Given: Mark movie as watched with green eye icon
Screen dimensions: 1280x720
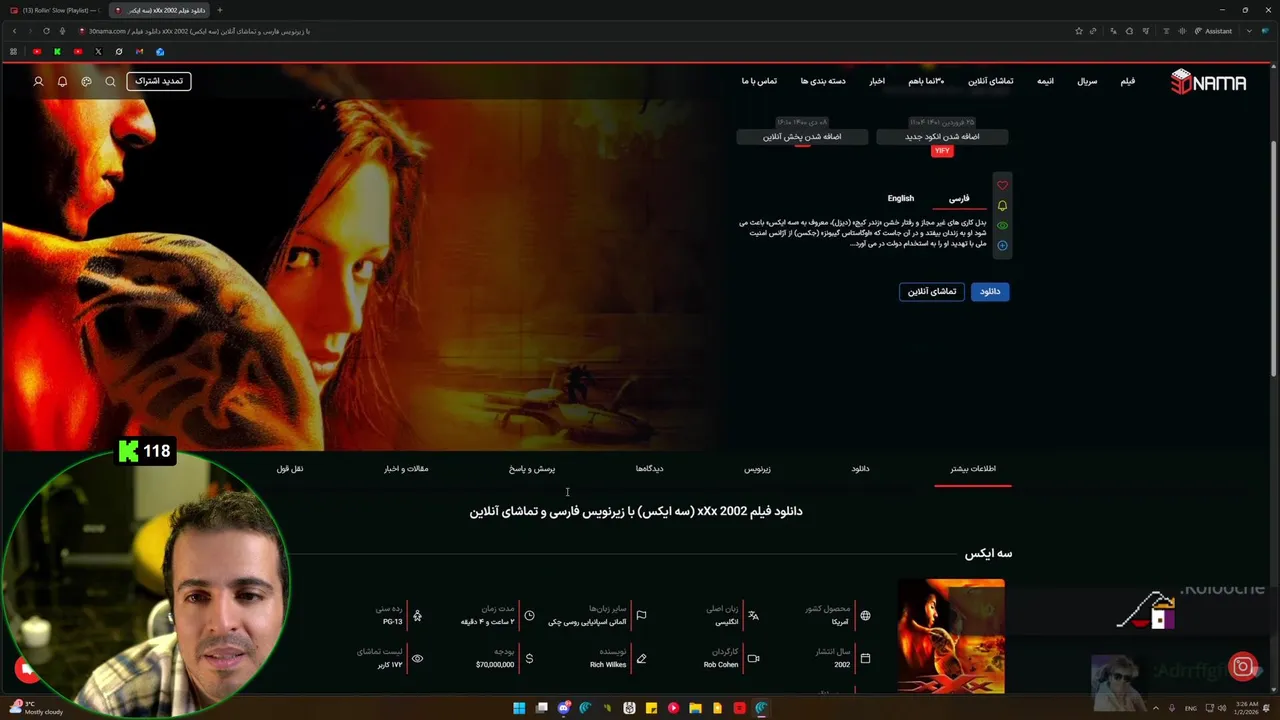Looking at the screenshot, I should pos(1002,225).
